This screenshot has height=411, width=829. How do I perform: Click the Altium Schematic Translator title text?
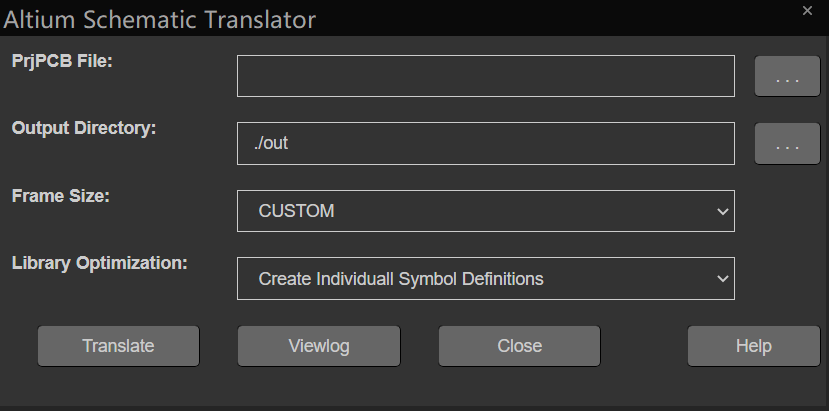point(160,20)
